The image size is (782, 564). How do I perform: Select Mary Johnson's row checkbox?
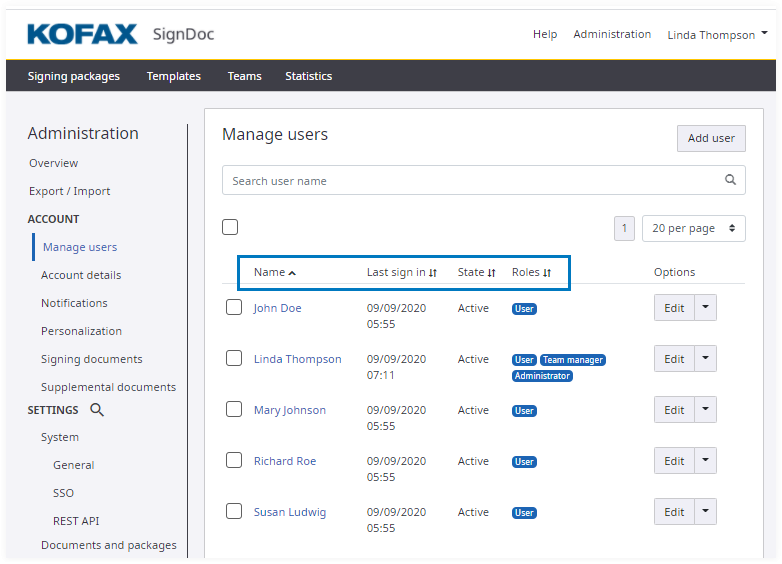(234, 409)
